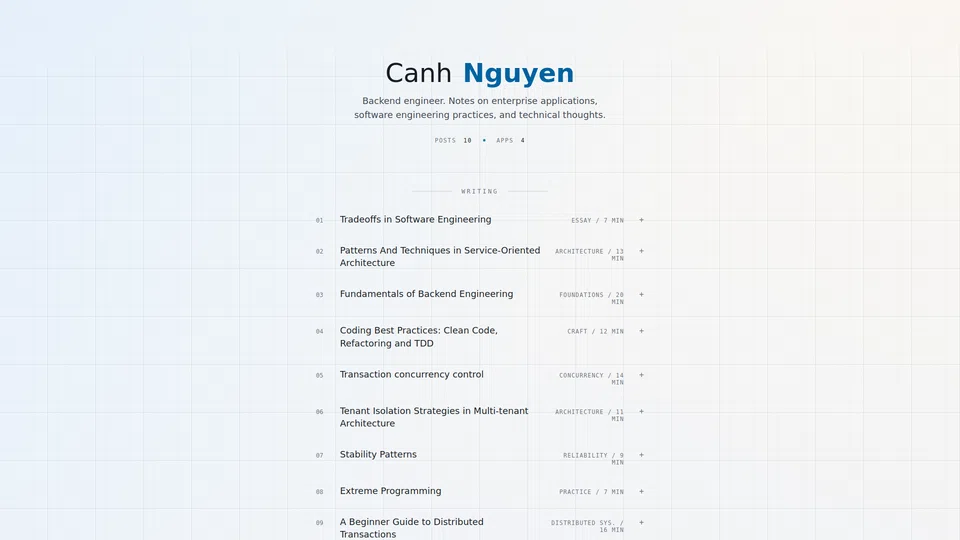Viewport: 960px width, 540px height.
Task: Expand the Stability Patterns plus icon
Action: tap(641, 455)
